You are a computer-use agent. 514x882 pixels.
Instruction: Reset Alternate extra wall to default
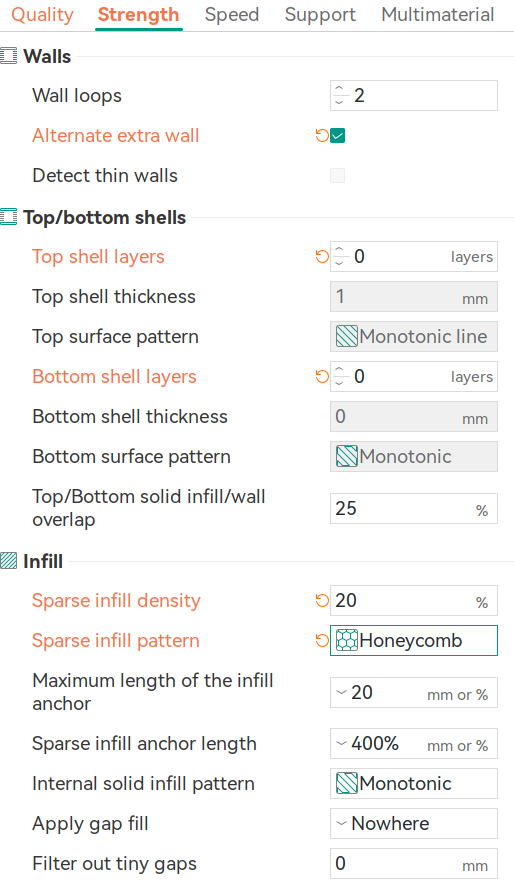322,136
